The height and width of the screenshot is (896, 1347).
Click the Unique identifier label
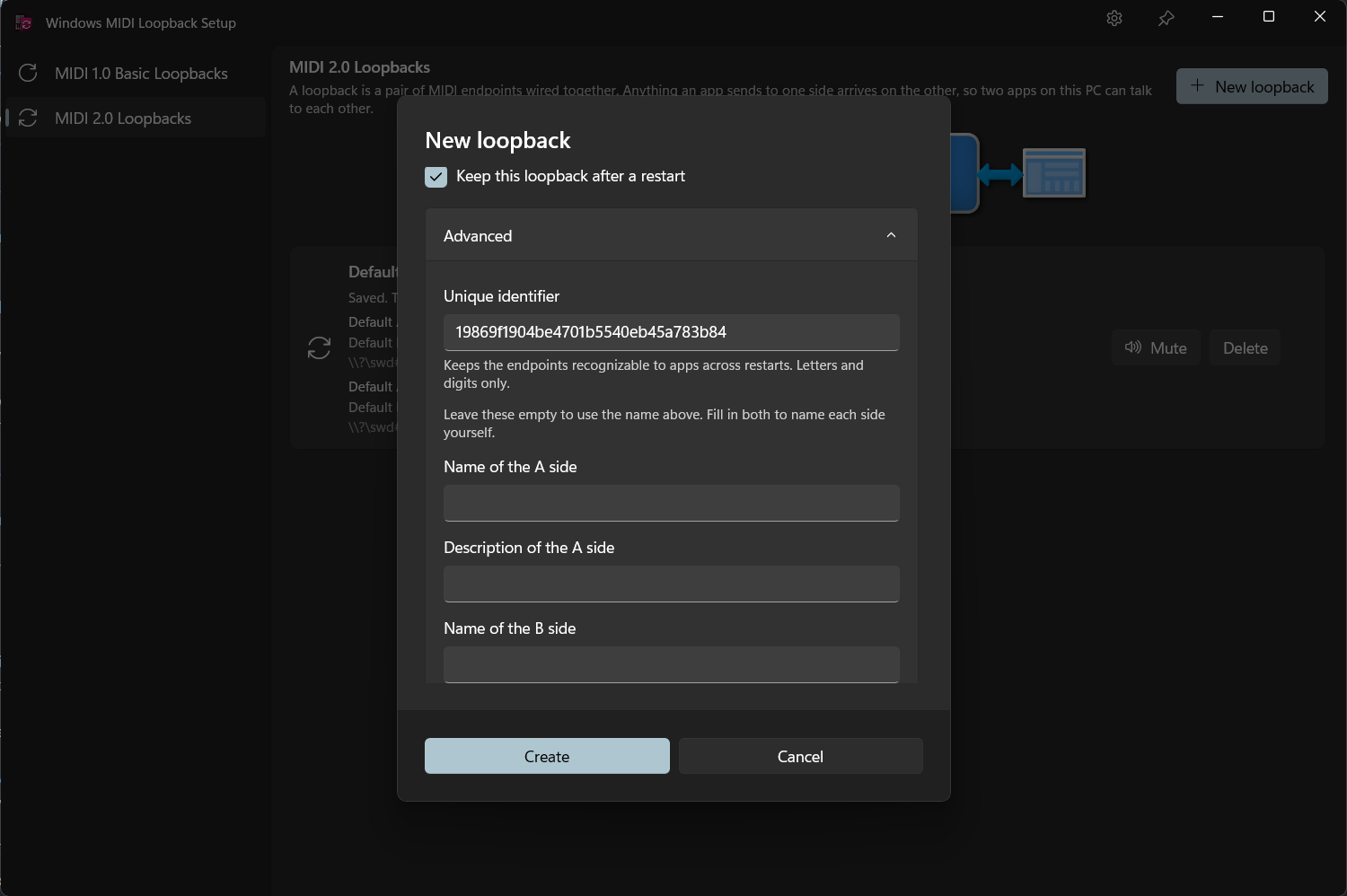(x=501, y=296)
